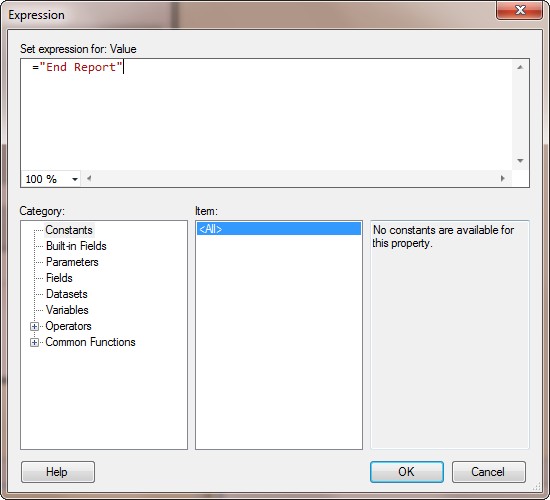Click the expression editor scroll down arrow
550x500 pixels.
point(520,161)
